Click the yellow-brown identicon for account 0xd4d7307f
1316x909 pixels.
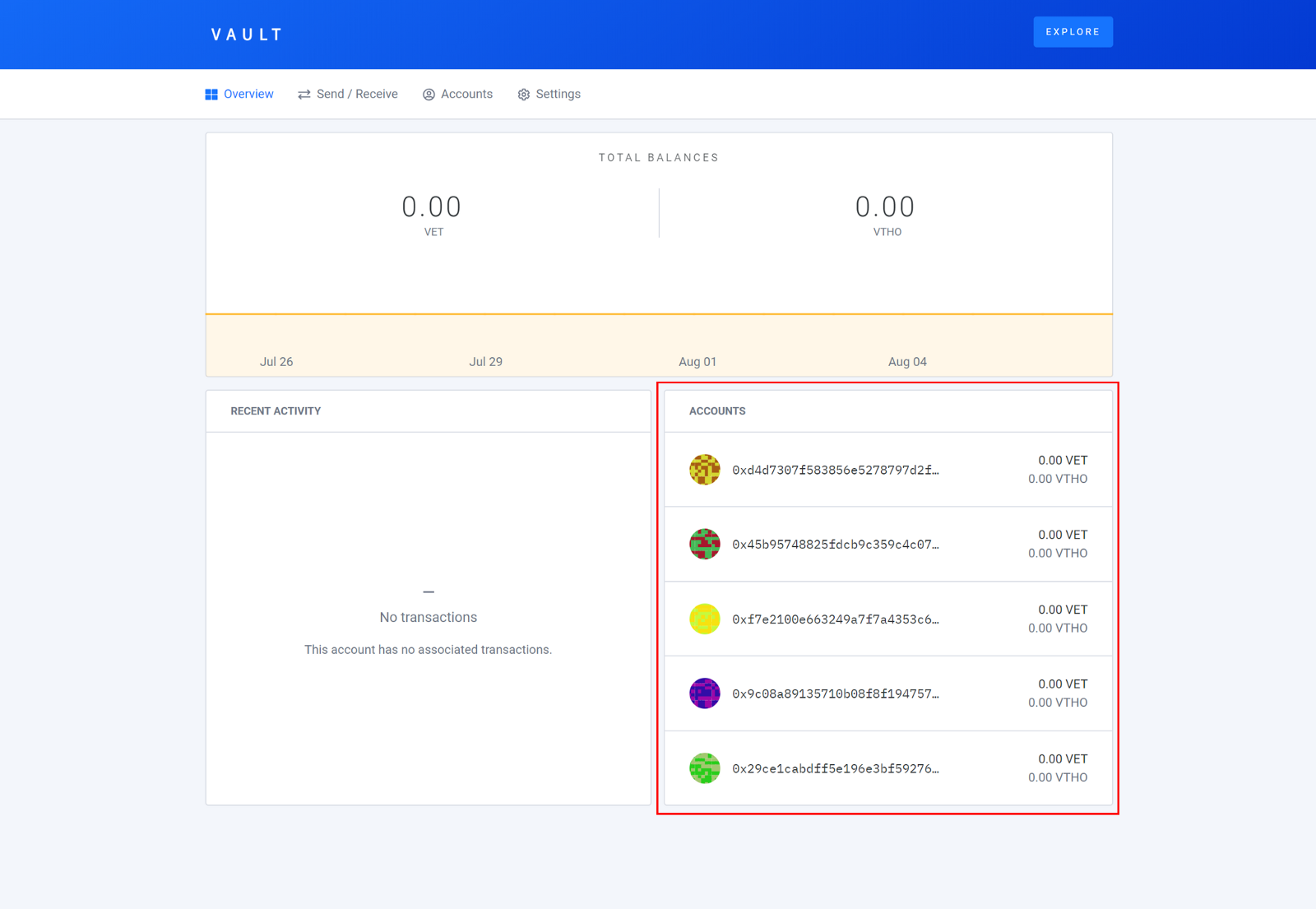click(704, 470)
